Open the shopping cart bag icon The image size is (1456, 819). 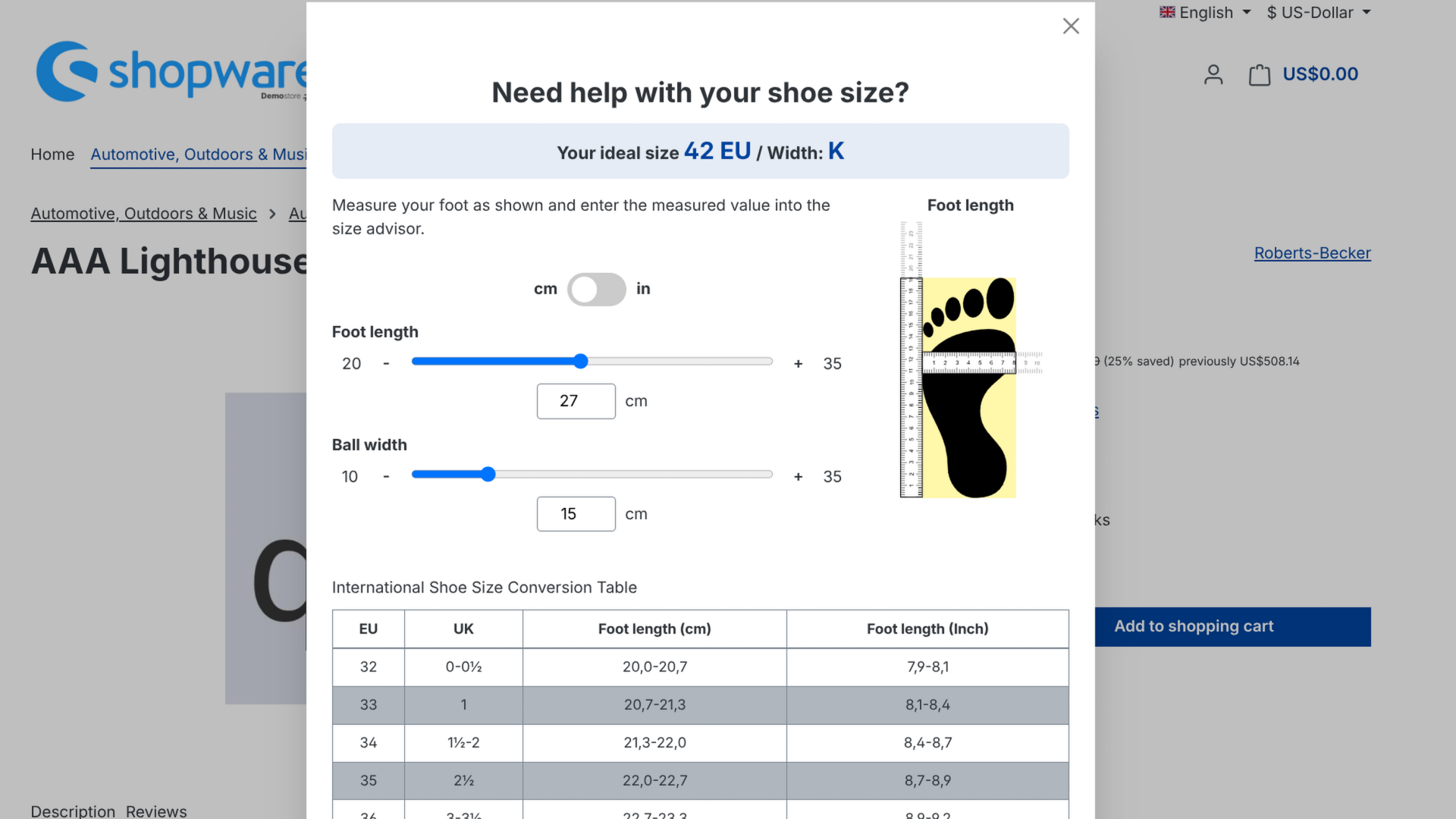[x=1260, y=74]
